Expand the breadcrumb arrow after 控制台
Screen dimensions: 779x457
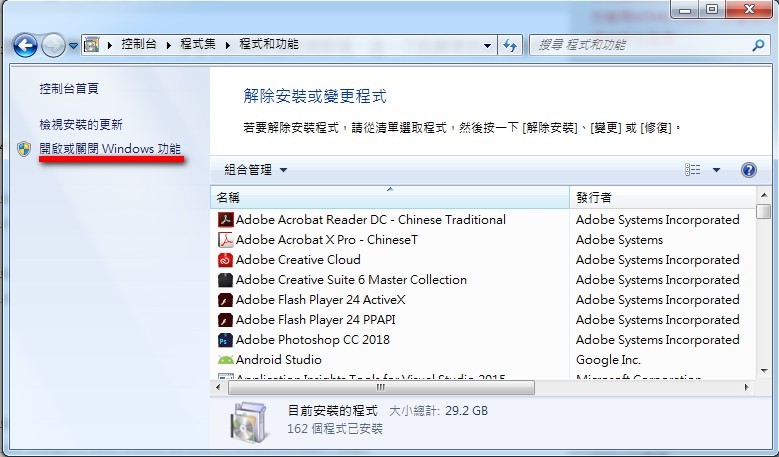point(169,45)
